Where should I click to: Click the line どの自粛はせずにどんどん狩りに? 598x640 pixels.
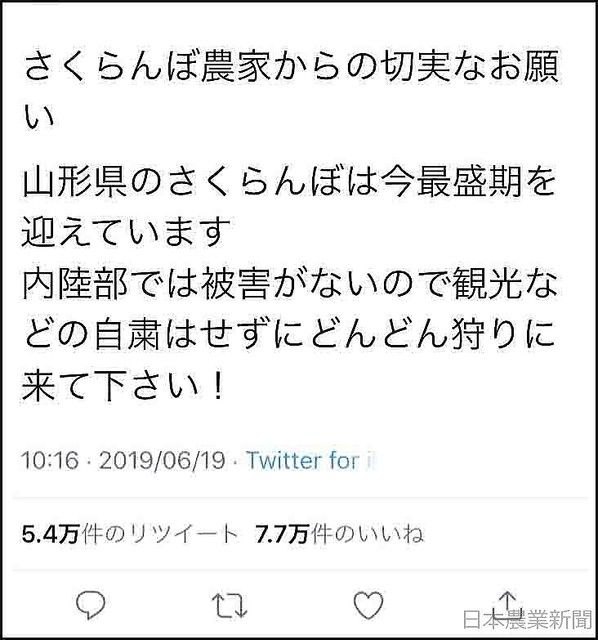(x=289, y=335)
